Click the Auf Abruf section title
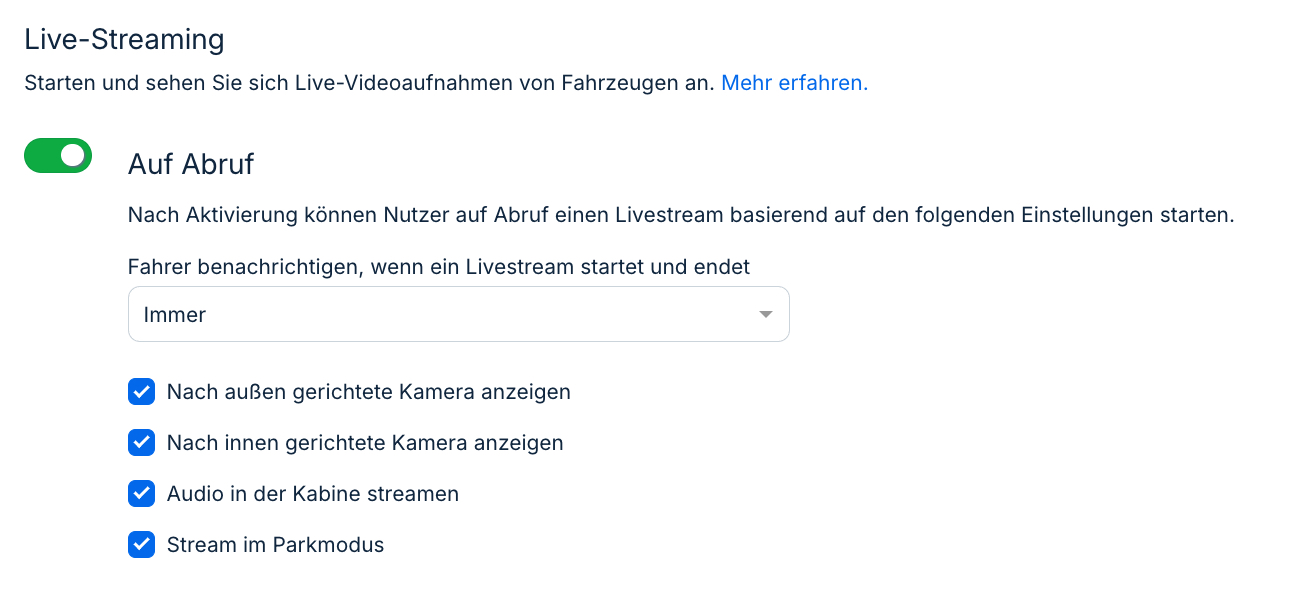This screenshot has width=1298, height=592. point(190,163)
